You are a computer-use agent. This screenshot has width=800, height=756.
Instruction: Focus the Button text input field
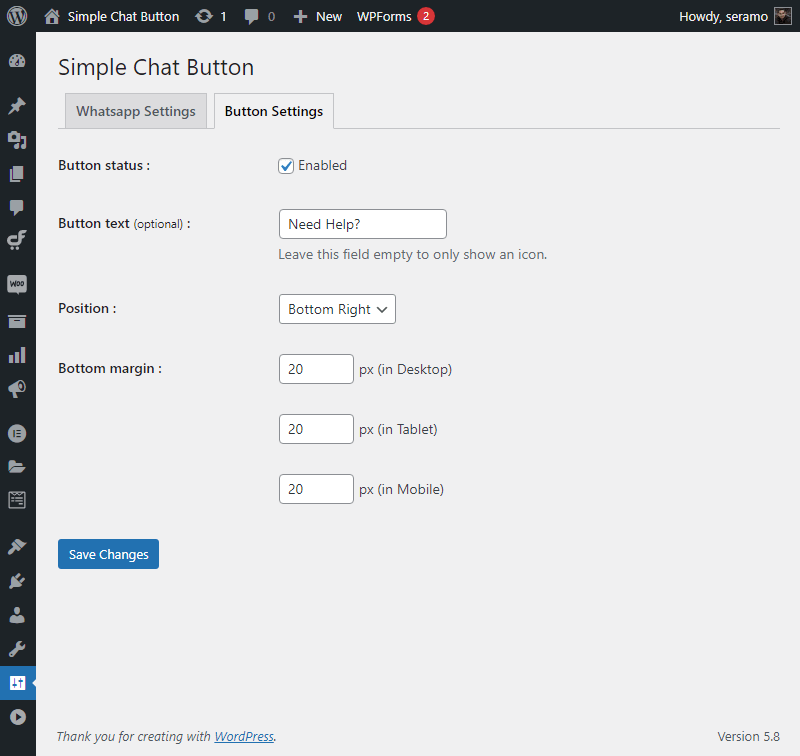point(363,224)
